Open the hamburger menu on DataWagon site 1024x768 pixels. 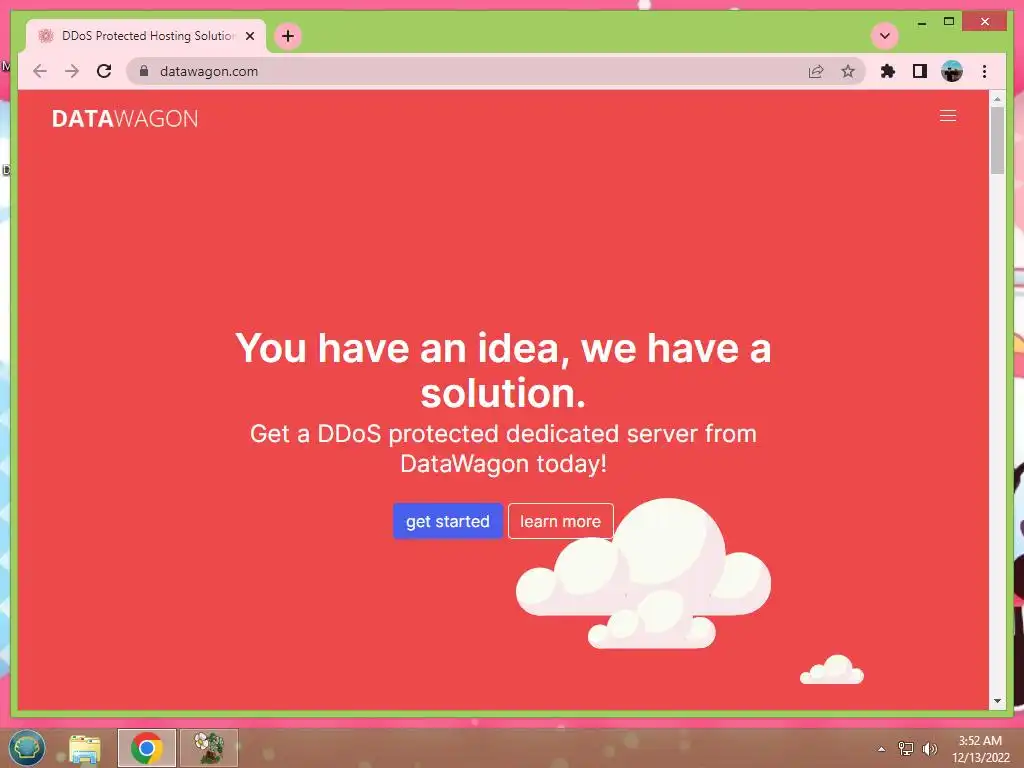coord(948,116)
